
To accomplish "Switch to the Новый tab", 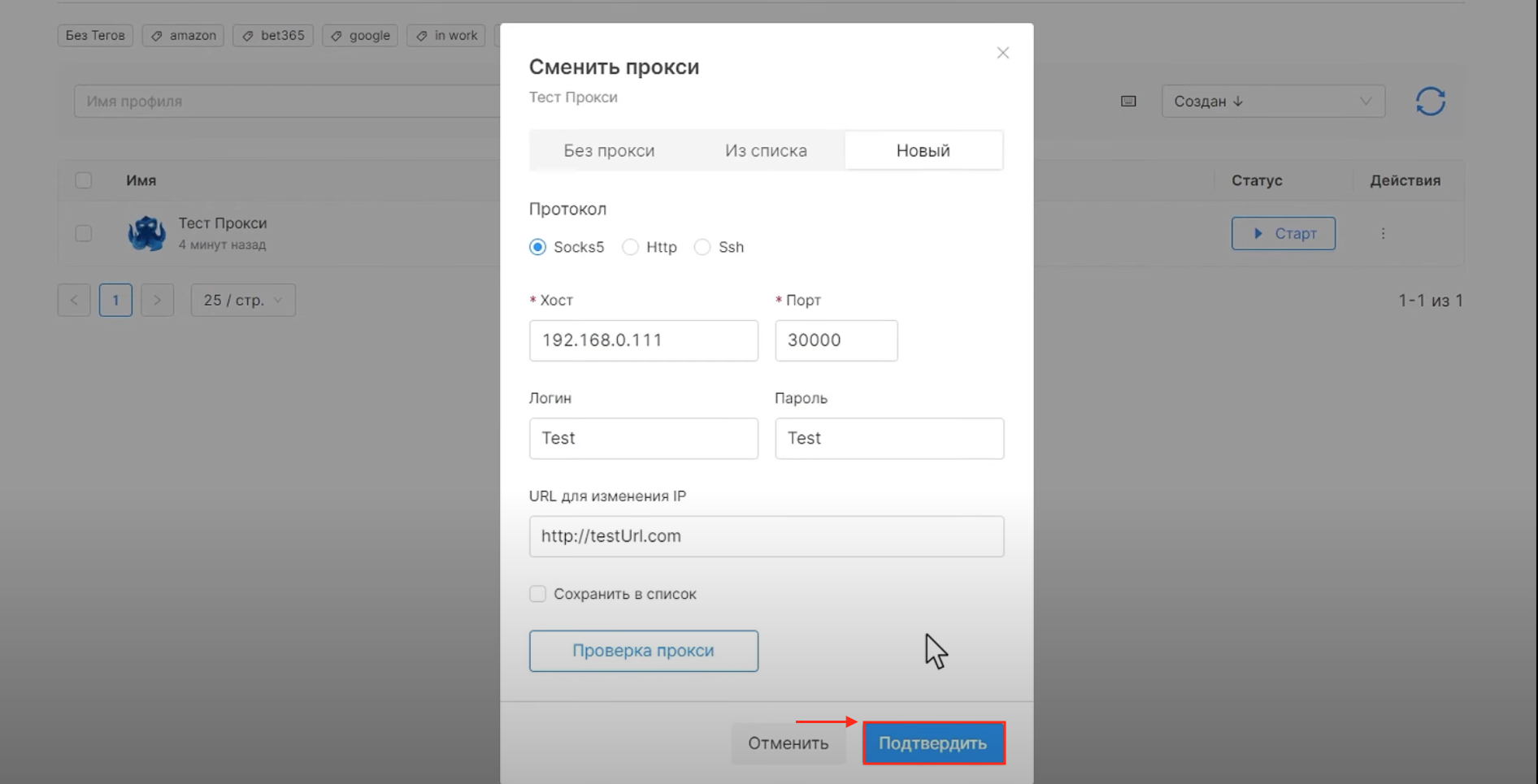I will tap(923, 150).
